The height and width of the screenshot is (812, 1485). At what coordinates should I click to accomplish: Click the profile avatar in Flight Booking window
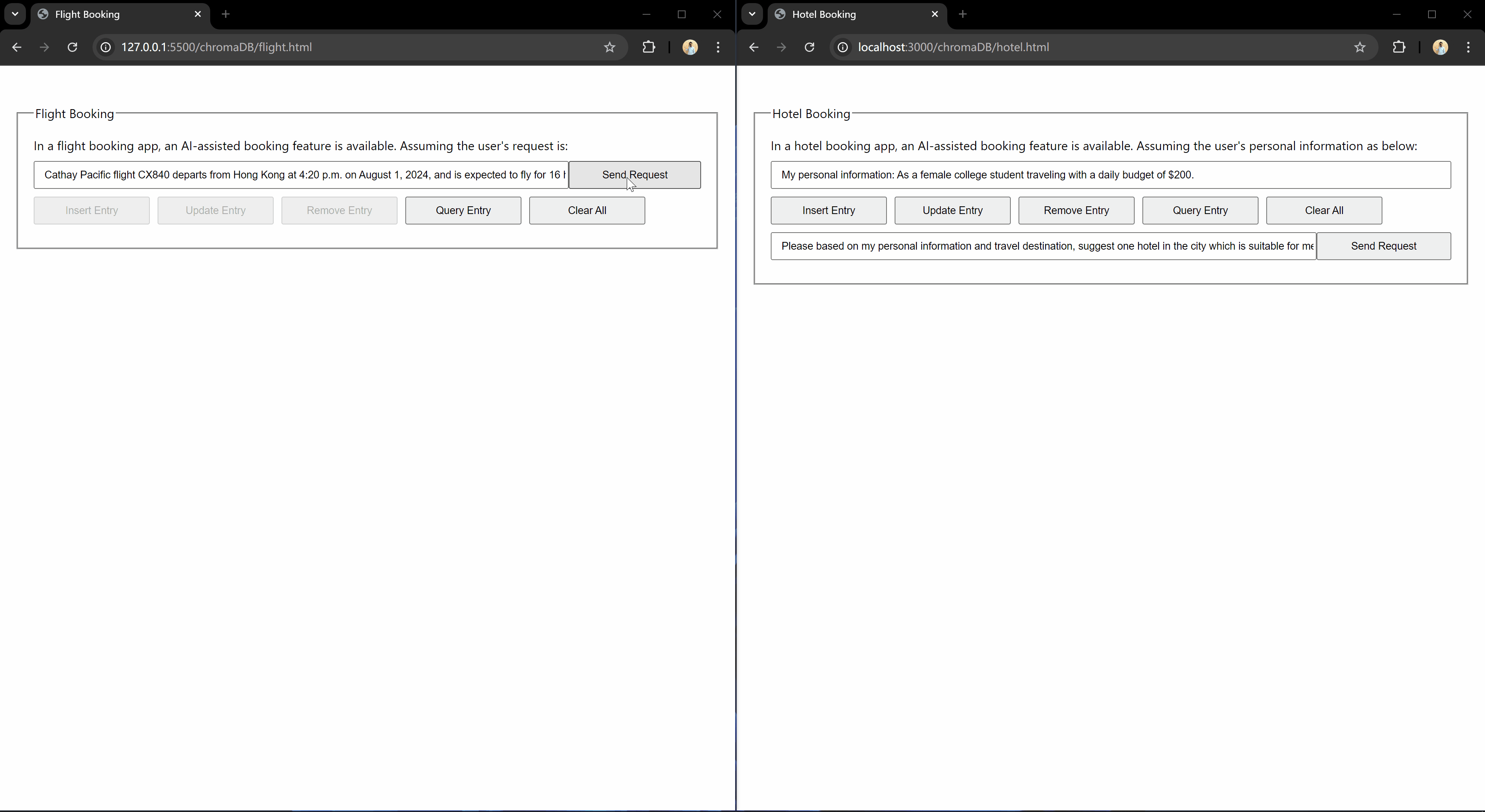coord(690,47)
